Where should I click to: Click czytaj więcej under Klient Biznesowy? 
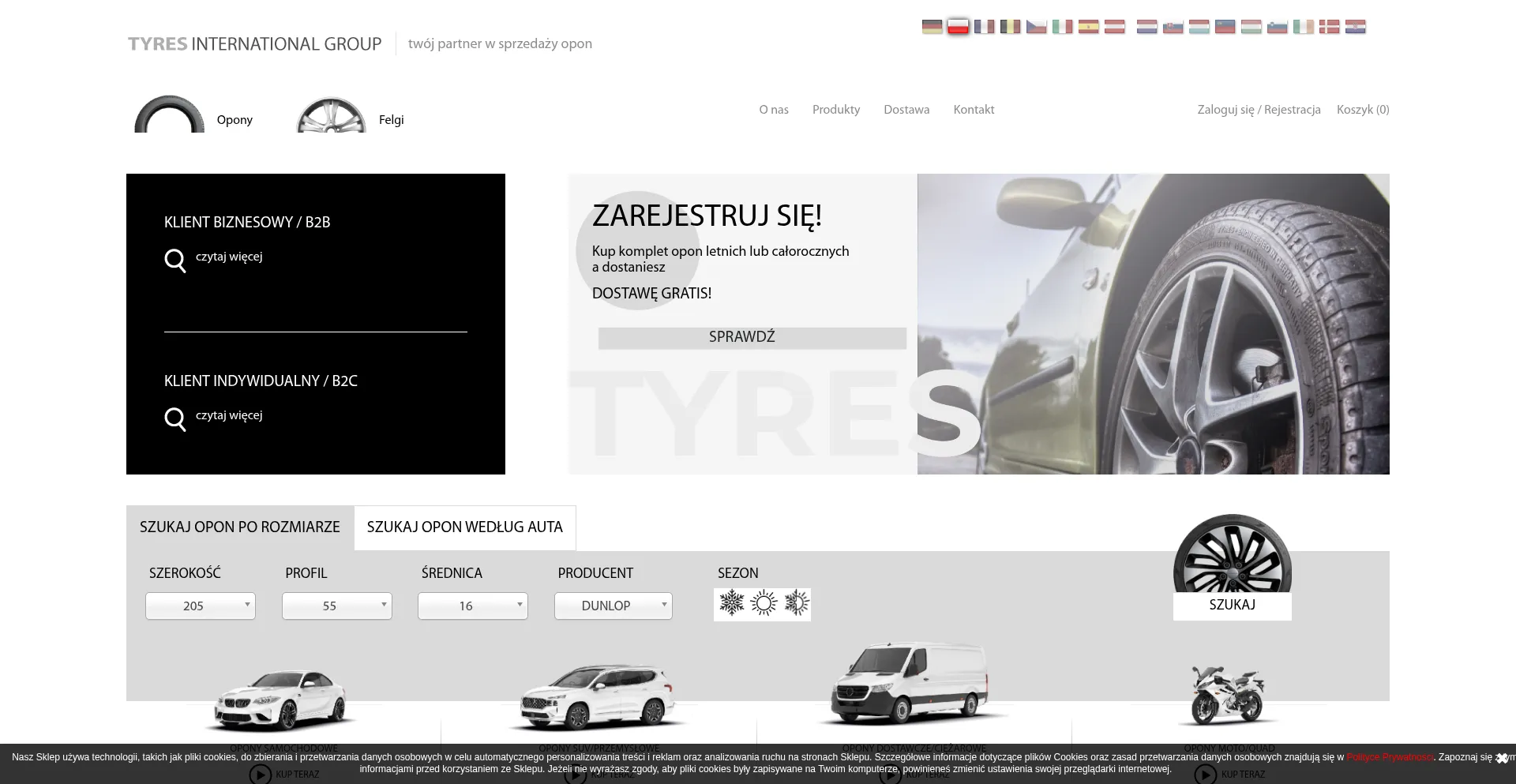229,257
